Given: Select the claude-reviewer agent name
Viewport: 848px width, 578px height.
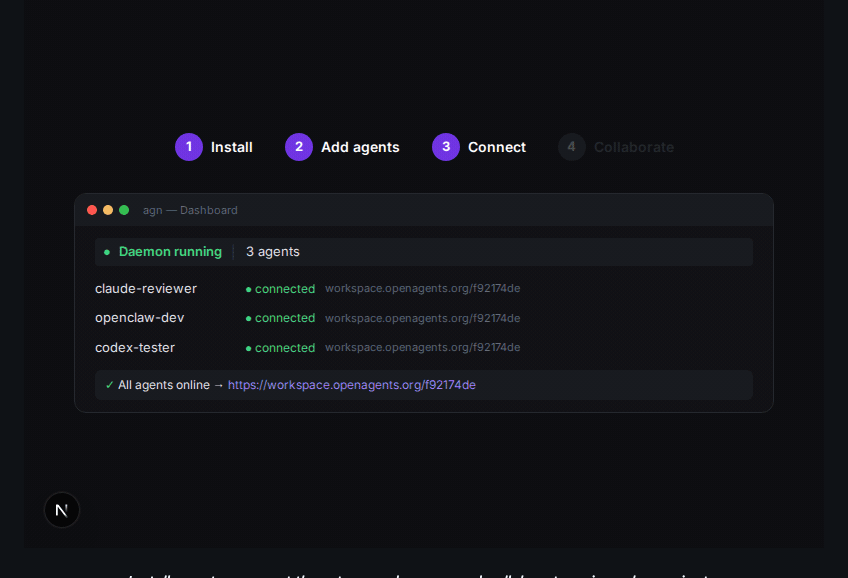Looking at the screenshot, I should click(x=146, y=289).
